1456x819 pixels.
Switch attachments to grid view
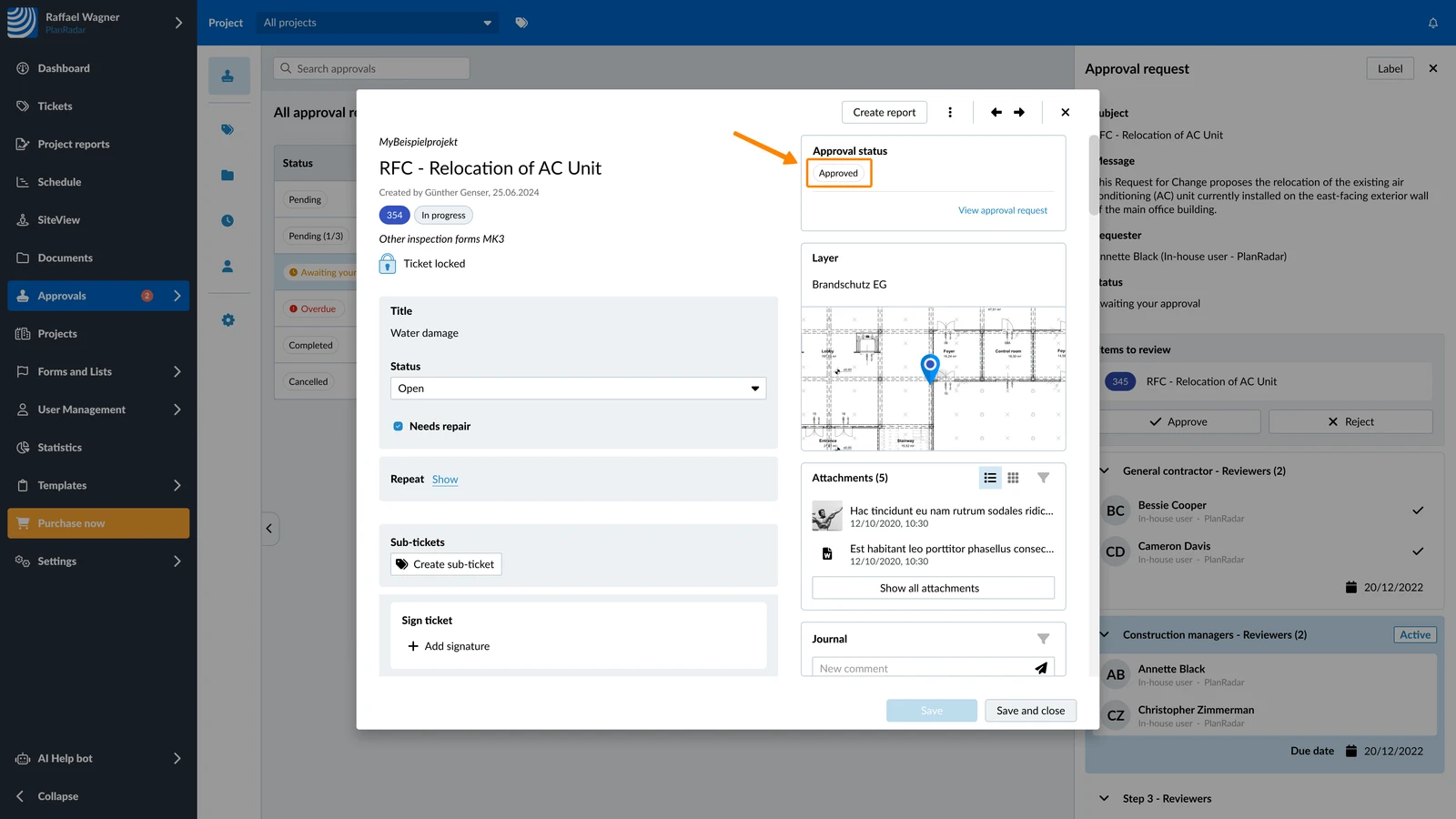click(1013, 478)
